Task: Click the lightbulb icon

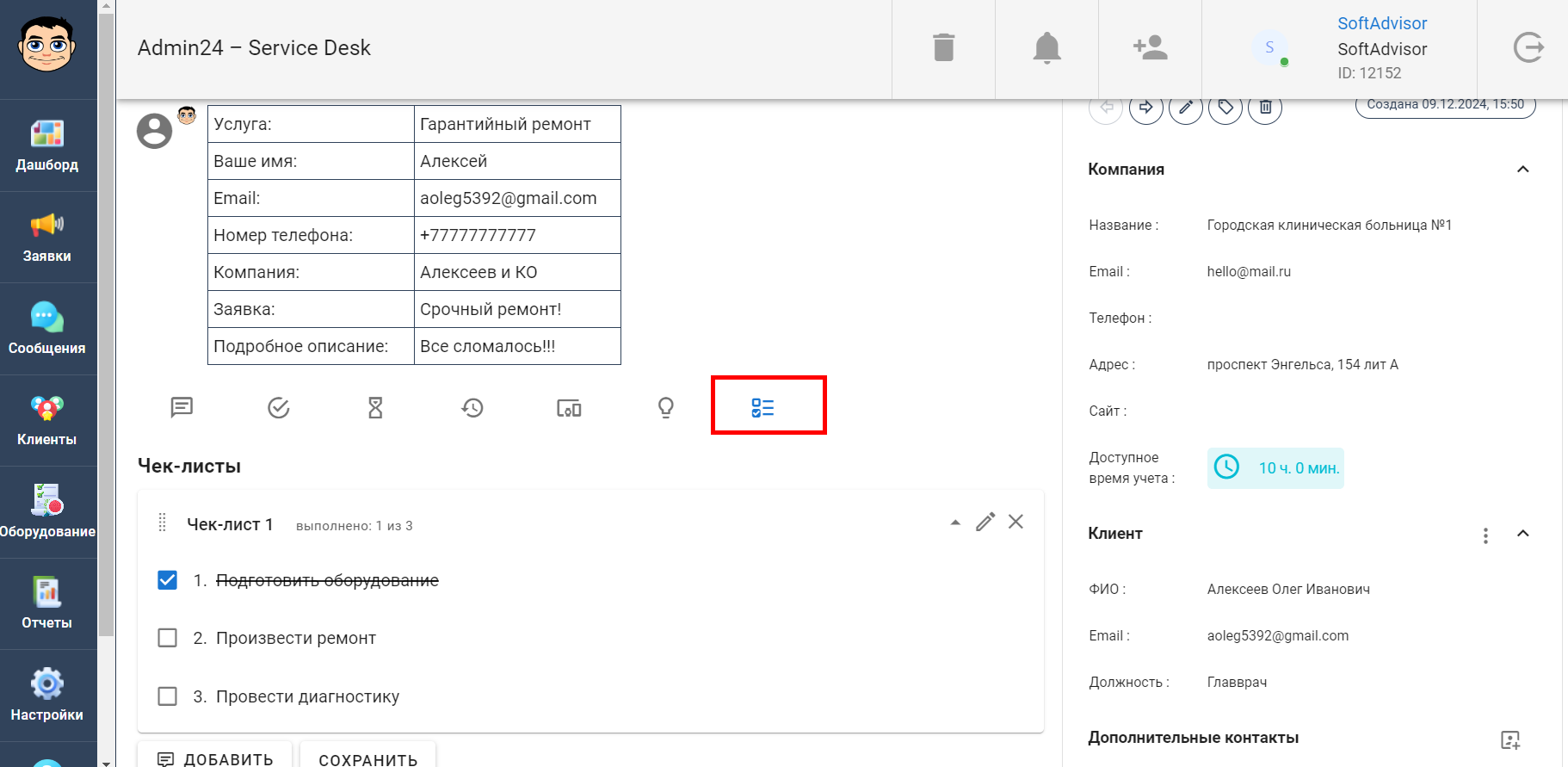Action: [x=666, y=407]
